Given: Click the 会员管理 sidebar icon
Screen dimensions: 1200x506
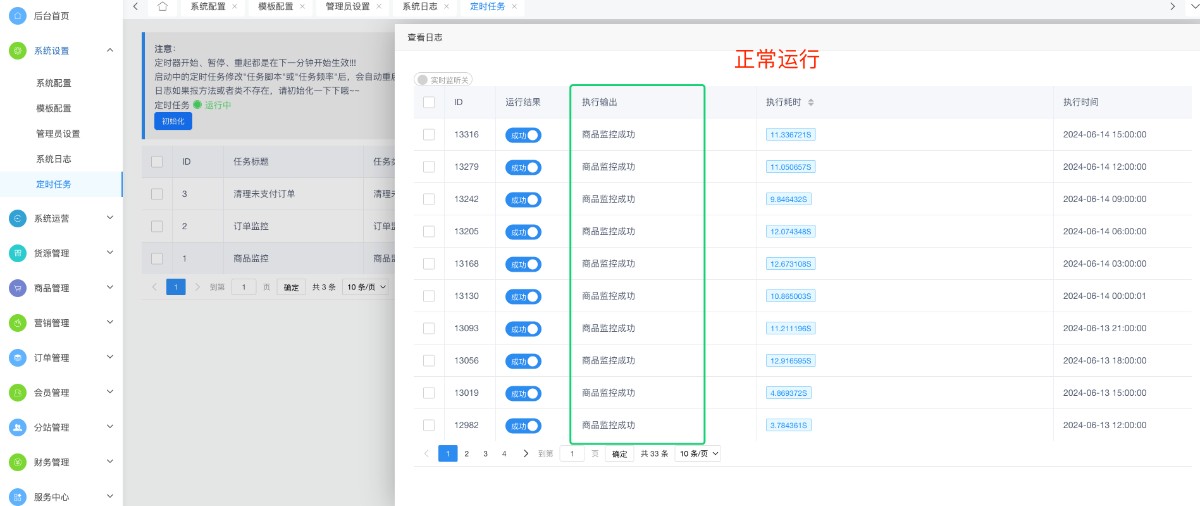Looking at the screenshot, I should tap(17, 393).
